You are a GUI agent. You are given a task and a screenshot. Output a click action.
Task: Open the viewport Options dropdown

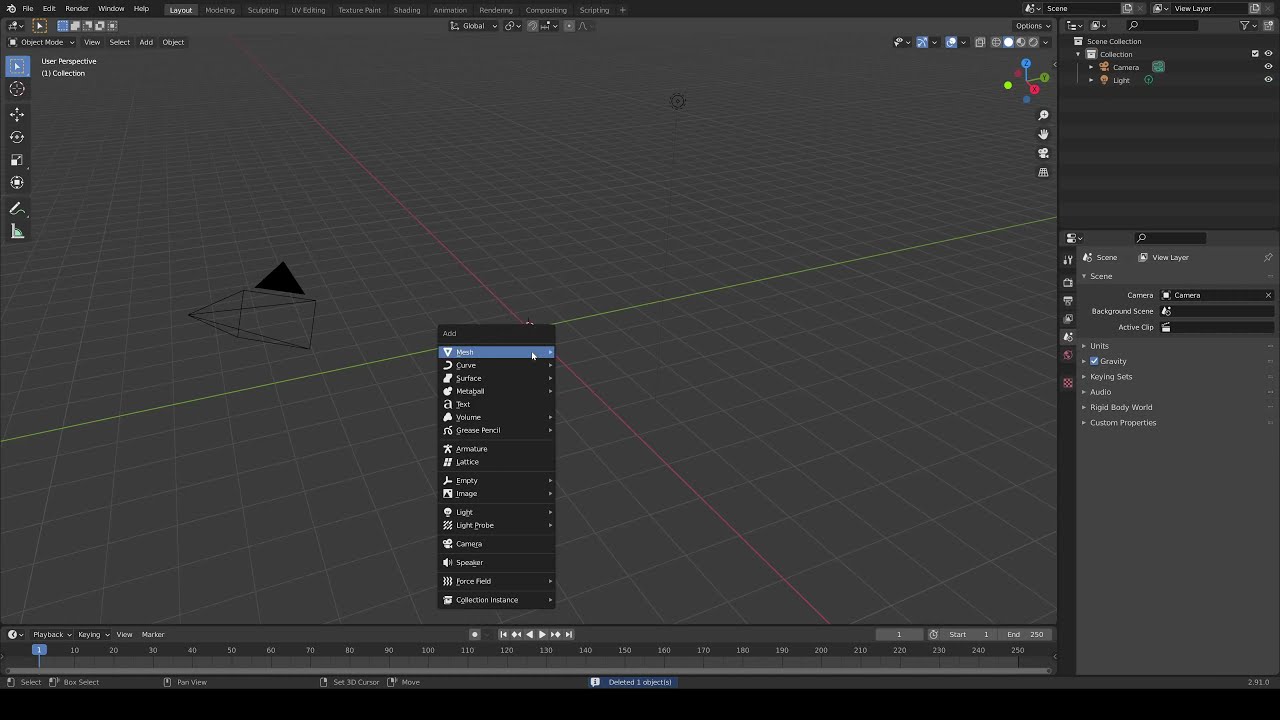(1031, 26)
